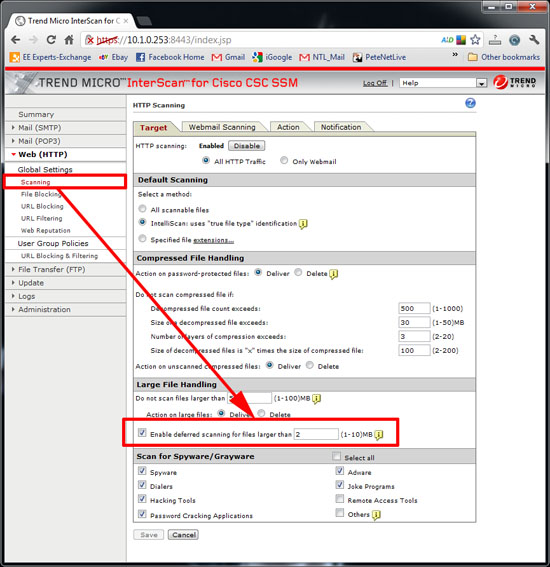Go to browser Home icon
The width and height of the screenshot is (550, 567).
[69, 39]
